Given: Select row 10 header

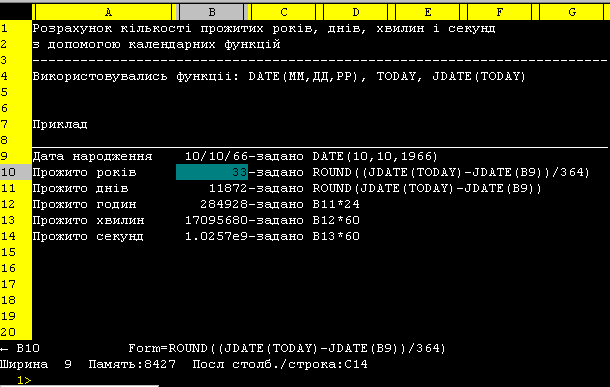Looking at the screenshot, I should point(16,172).
